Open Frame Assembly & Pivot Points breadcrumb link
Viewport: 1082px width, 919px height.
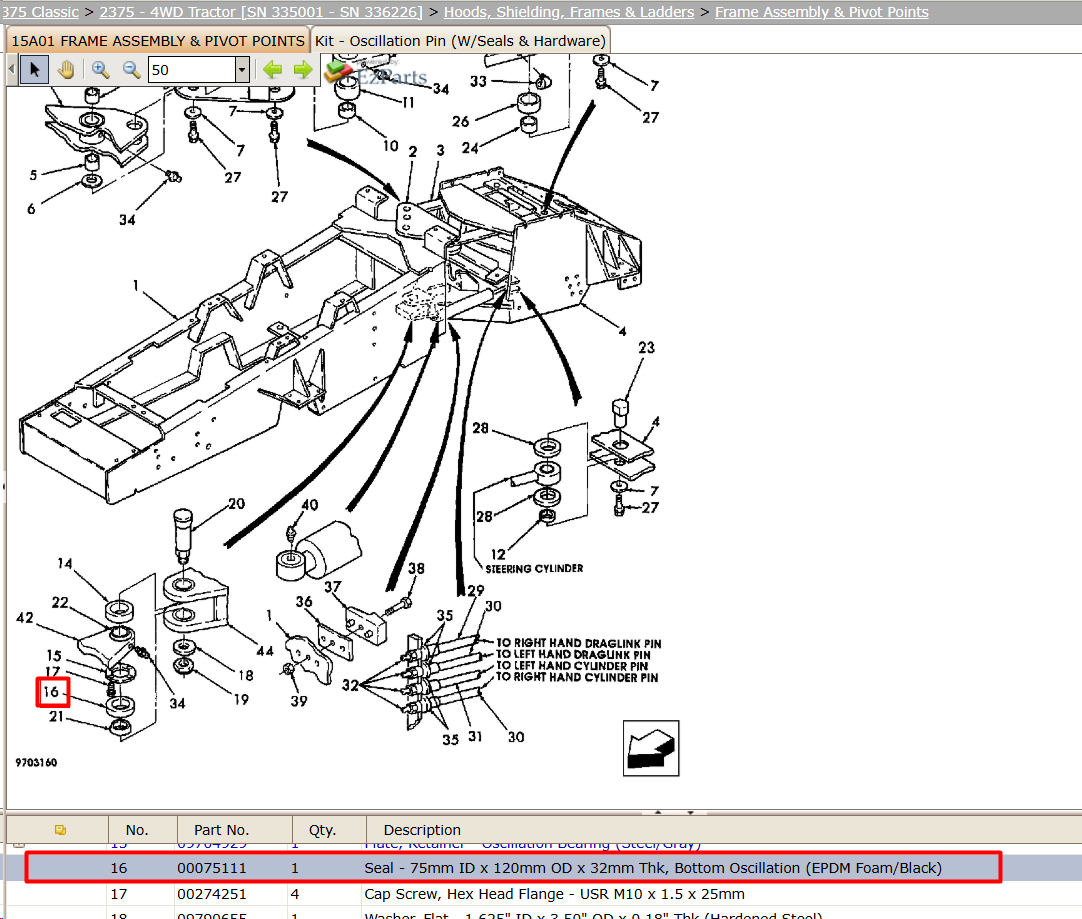click(822, 12)
